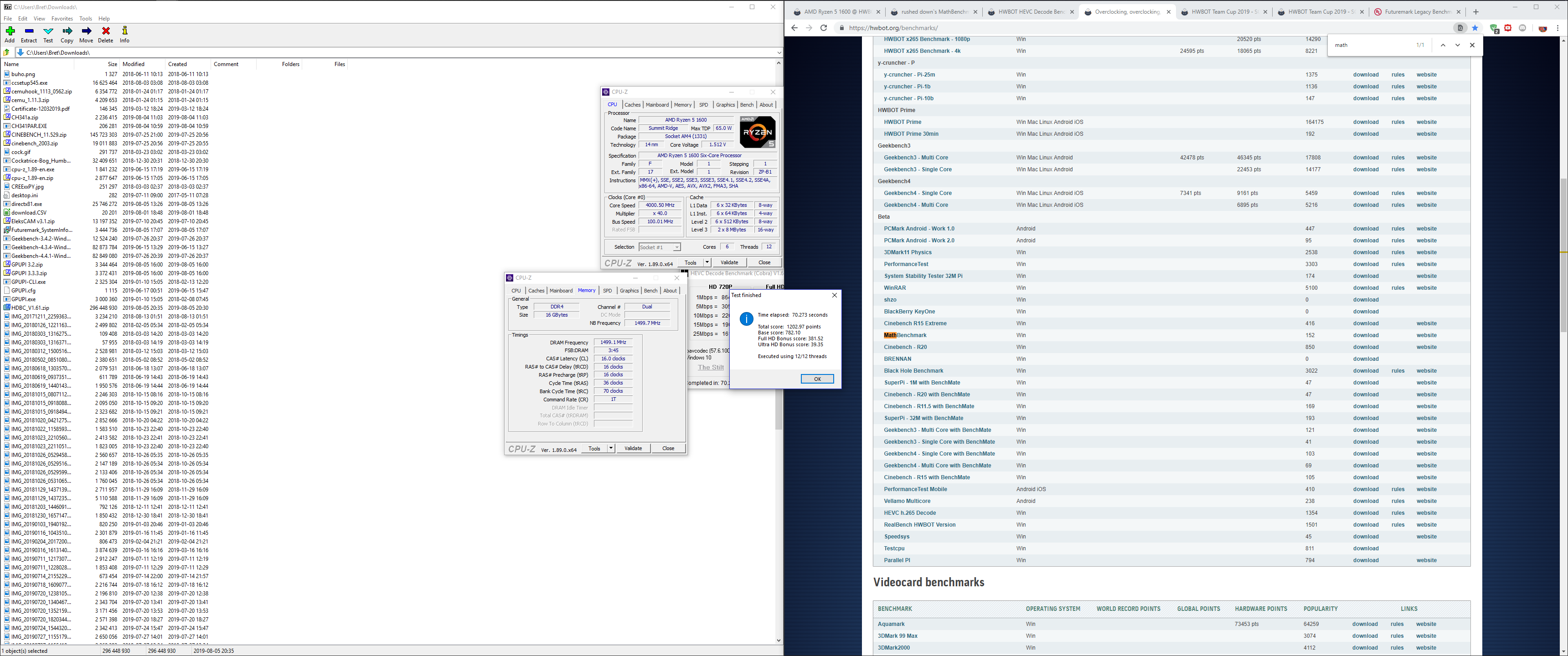This screenshot has width=1568, height=656.
Task: Click the blue bookmark star in the address bar
Action: click(1475, 28)
